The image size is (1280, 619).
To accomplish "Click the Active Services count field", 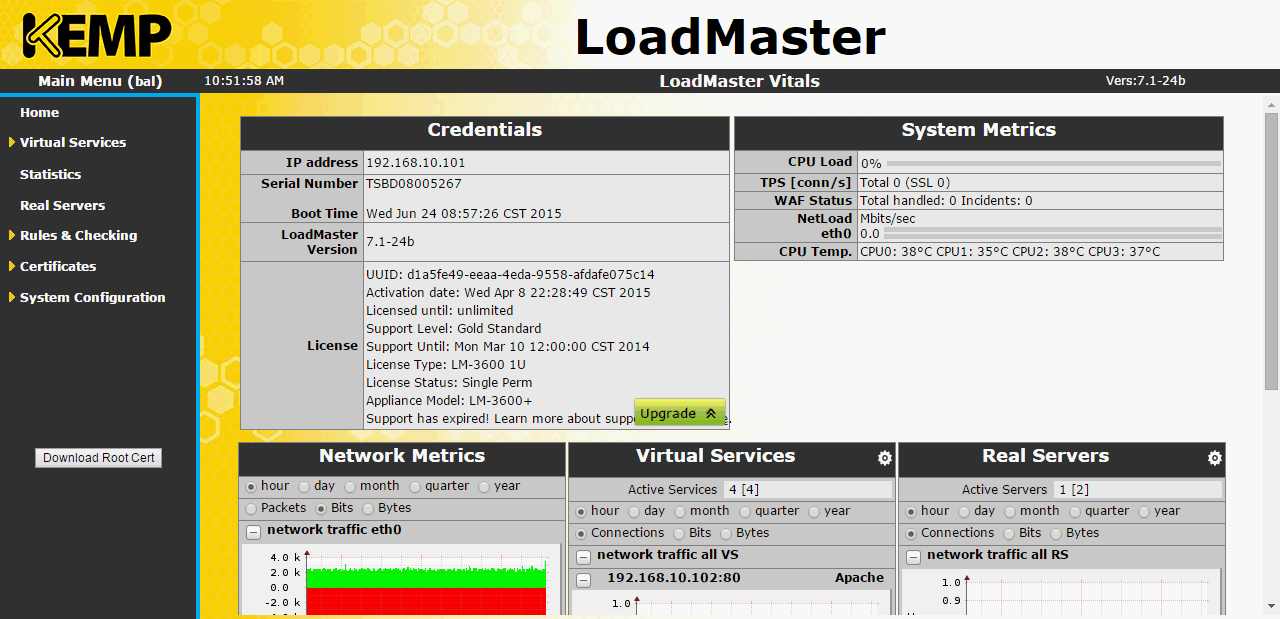I will 808,490.
